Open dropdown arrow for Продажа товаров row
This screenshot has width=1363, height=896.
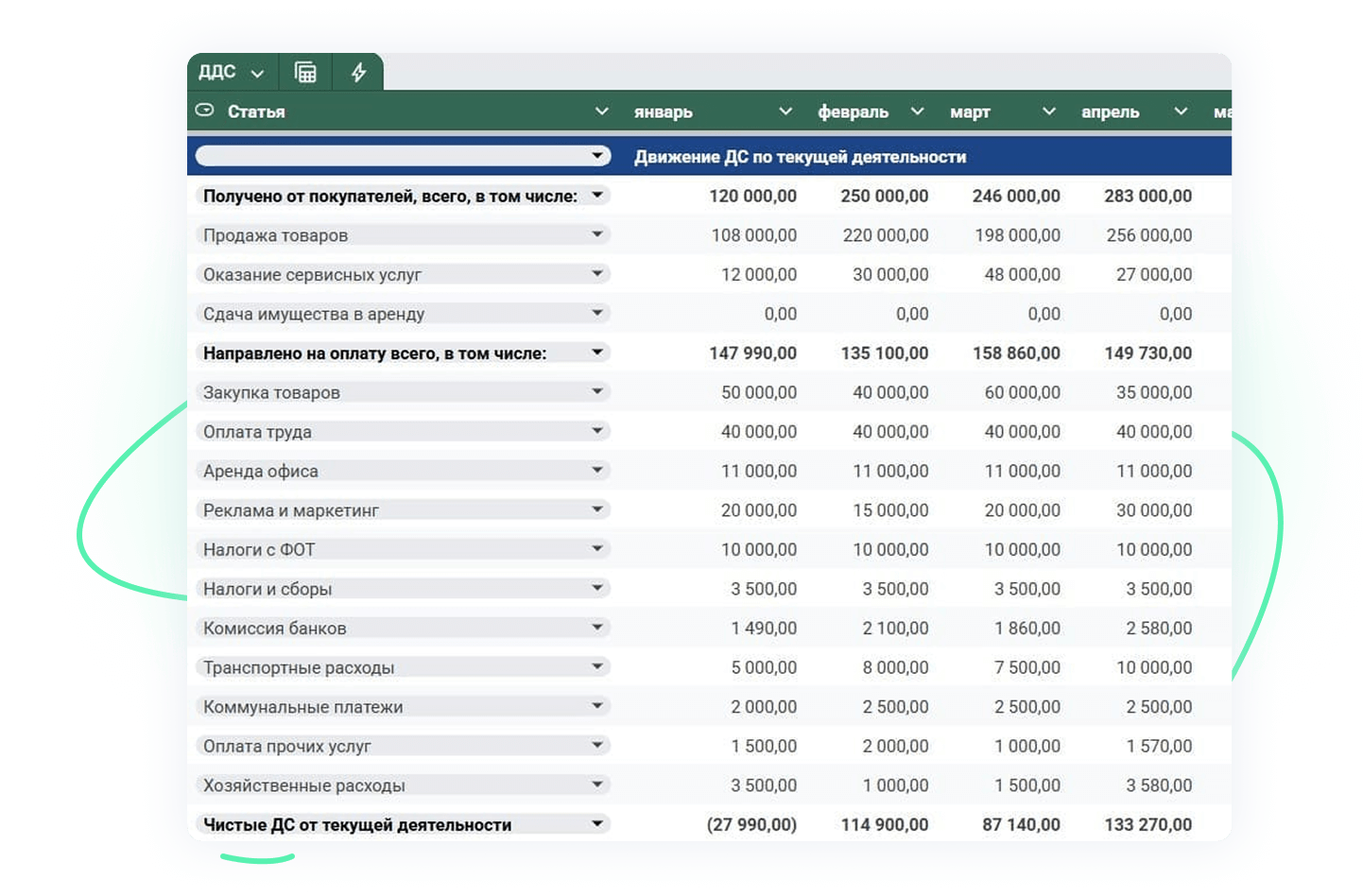point(597,234)
